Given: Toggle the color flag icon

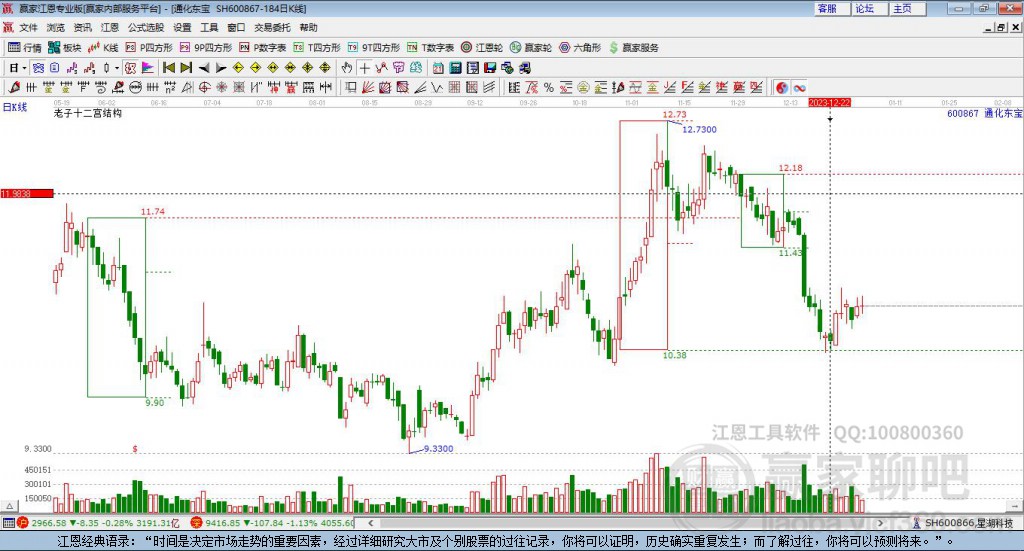Looking at the screenshot, I should 148,68.
